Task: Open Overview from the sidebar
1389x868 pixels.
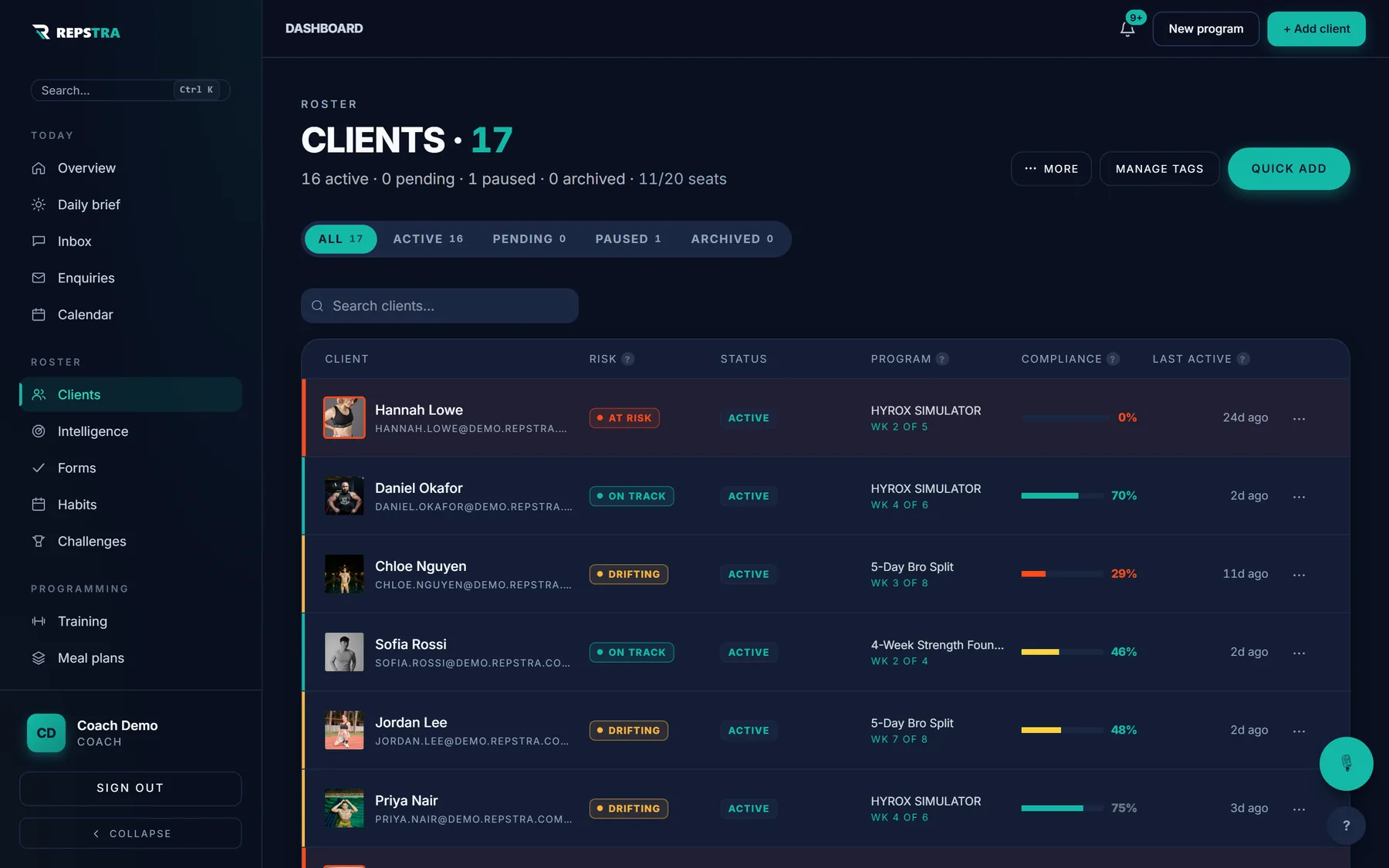Action: [x=130, y=168]
